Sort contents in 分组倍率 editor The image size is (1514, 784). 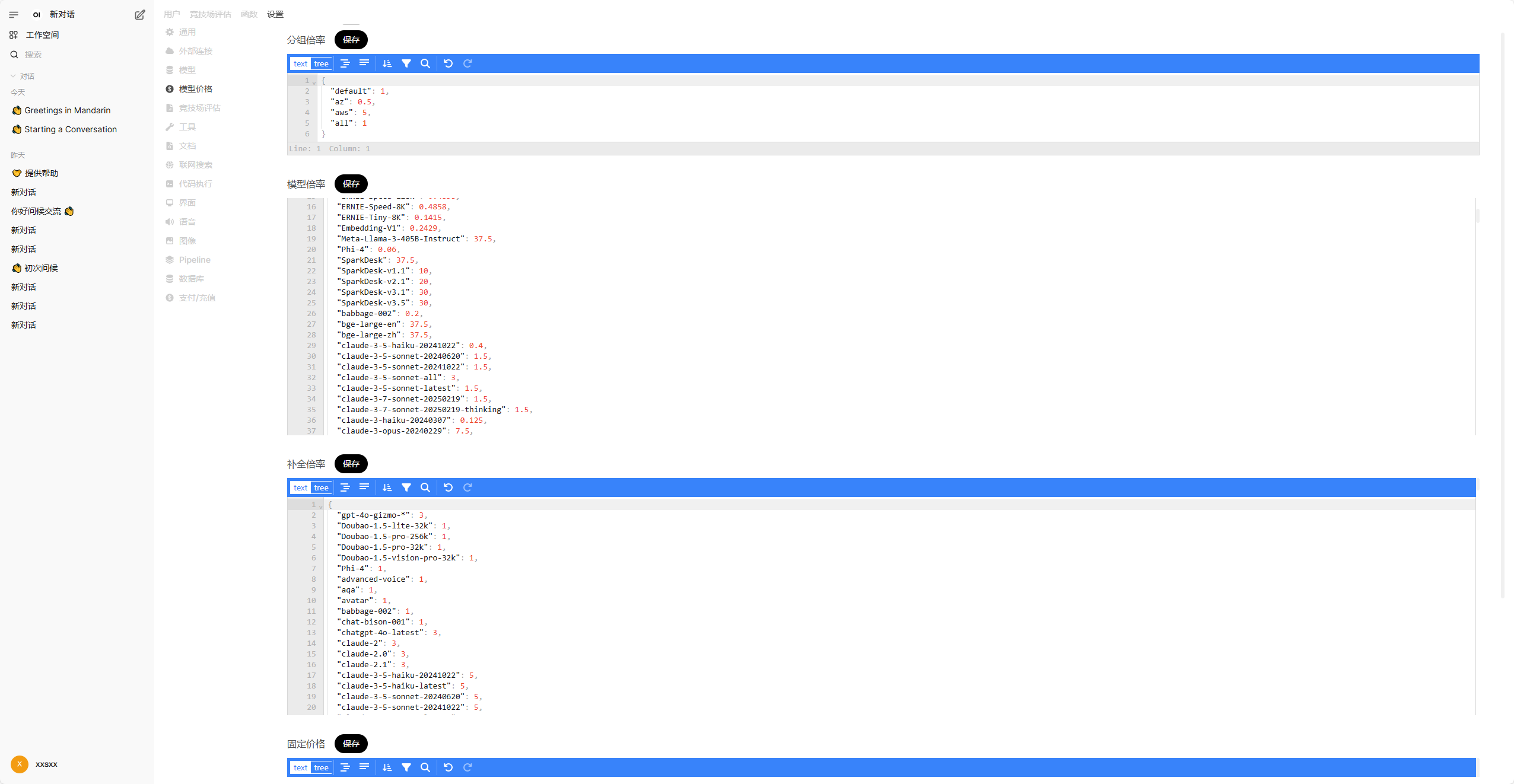387,63
